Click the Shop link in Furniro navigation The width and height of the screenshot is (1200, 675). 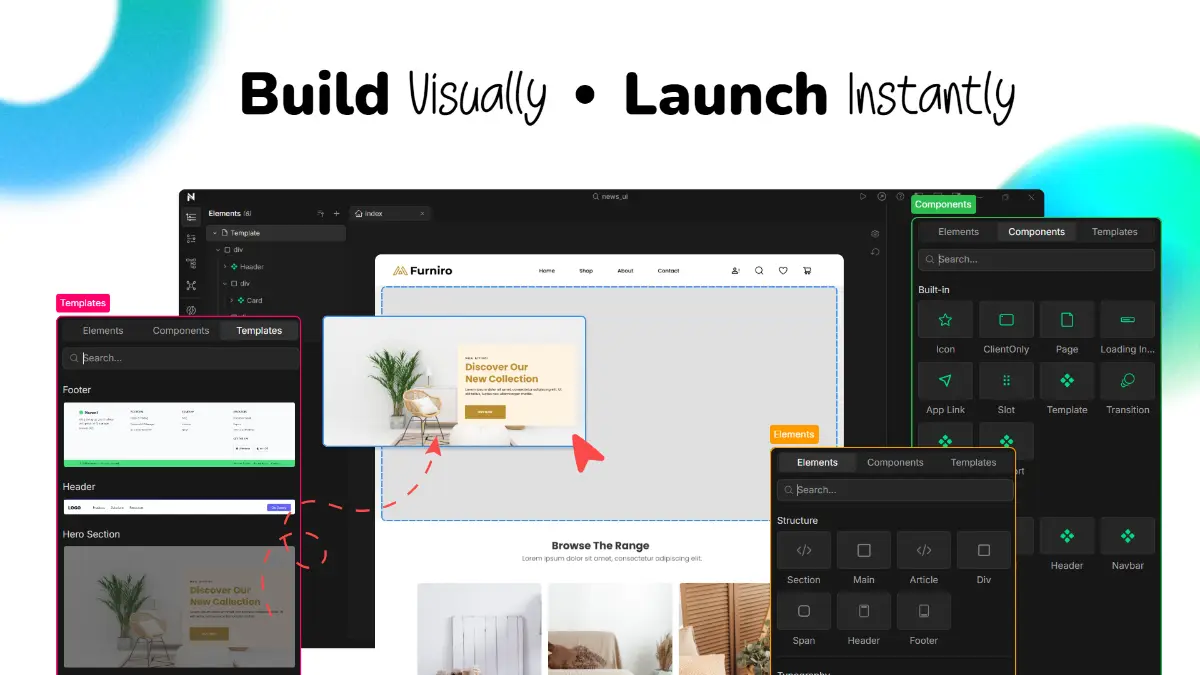[x=586, y=271]
